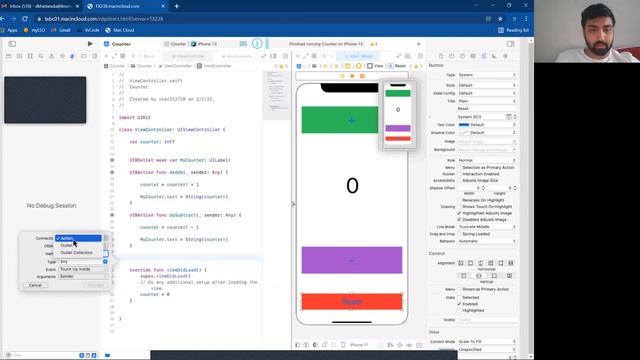
Task: Open the Event Touch Up Inside dropdown
Action: (x=83, y=269)
